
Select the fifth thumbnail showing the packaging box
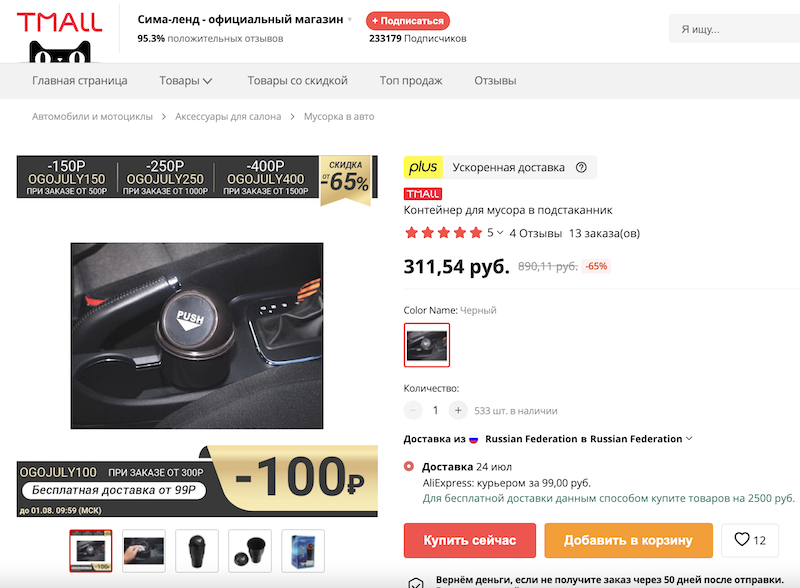tap(303, 551)
